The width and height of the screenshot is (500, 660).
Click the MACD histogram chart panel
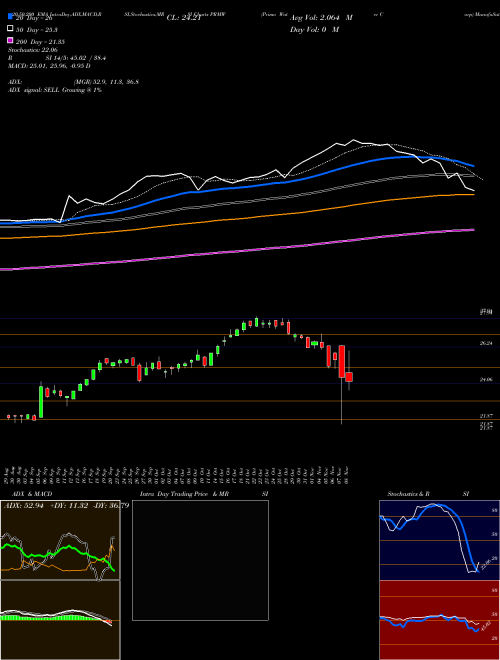60,620
